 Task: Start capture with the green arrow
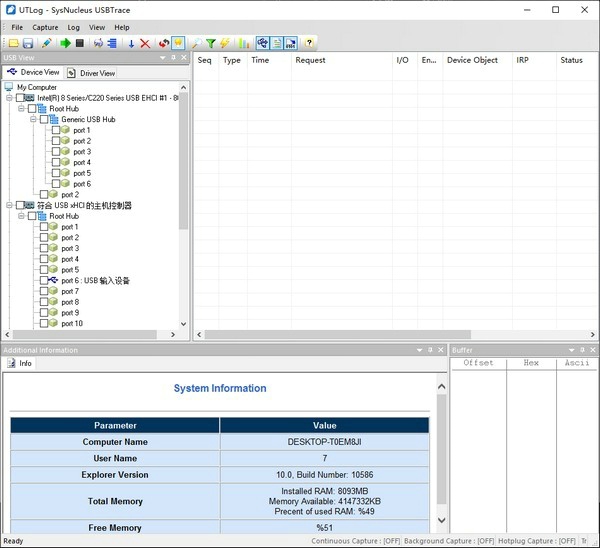pos(65,43)
